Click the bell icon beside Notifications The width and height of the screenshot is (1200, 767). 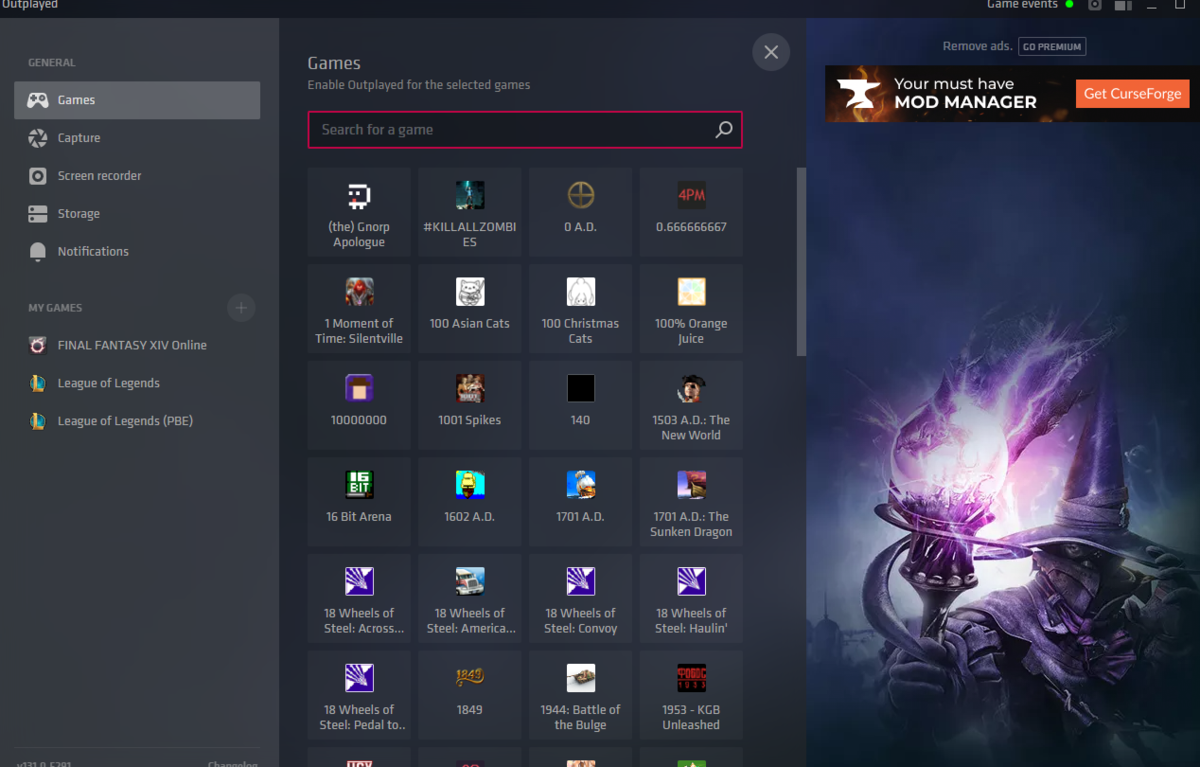coord(38,252)
